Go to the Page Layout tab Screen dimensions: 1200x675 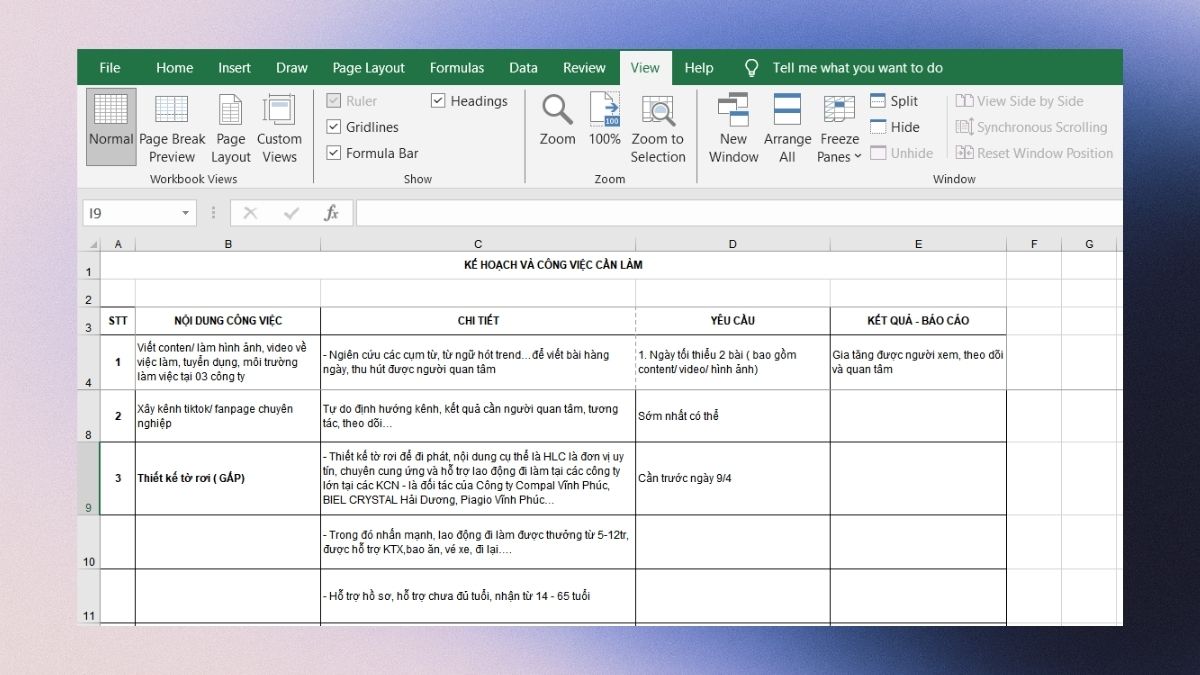click(x=369, y=68)
